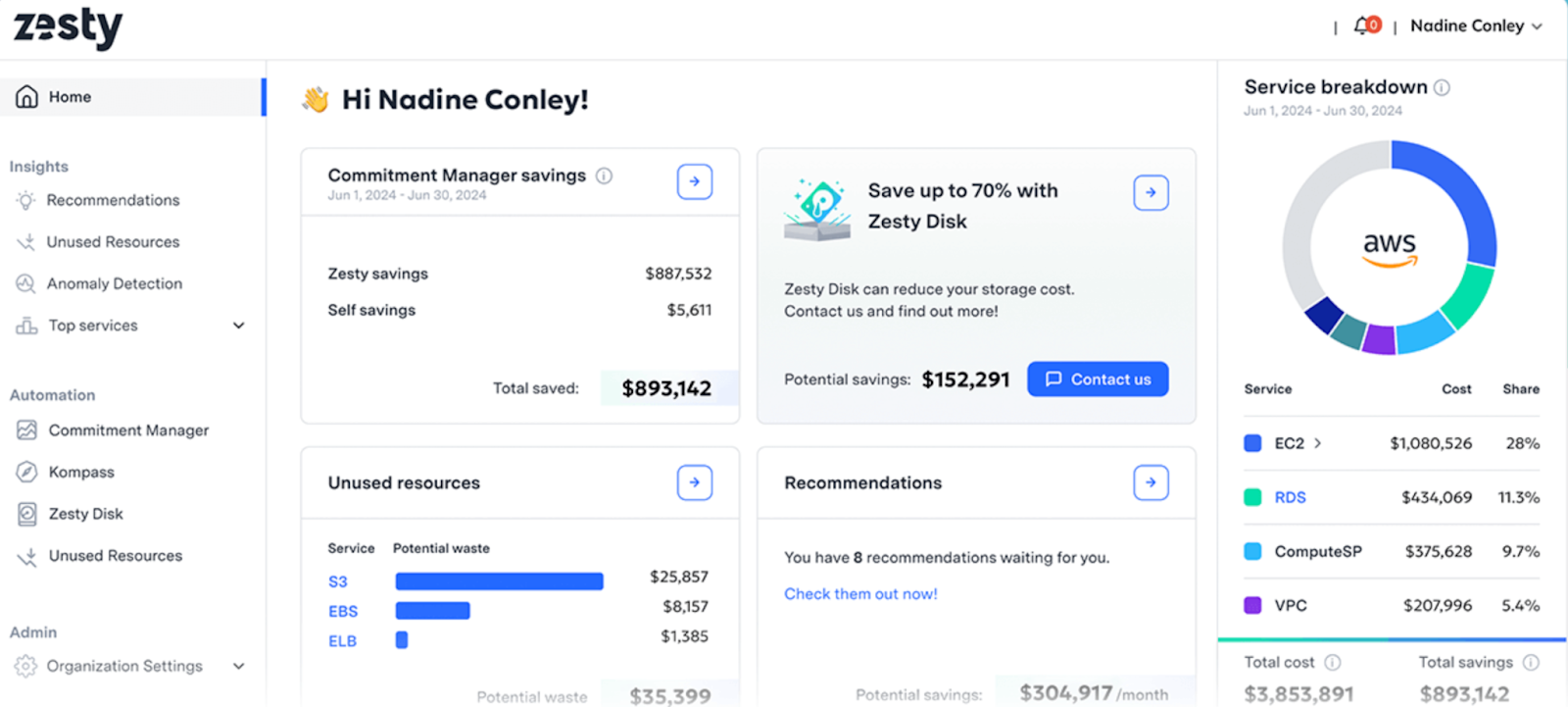Open Kompass in the sidebar
This screenshot has width=1568, height=707.
pos(81,472)
